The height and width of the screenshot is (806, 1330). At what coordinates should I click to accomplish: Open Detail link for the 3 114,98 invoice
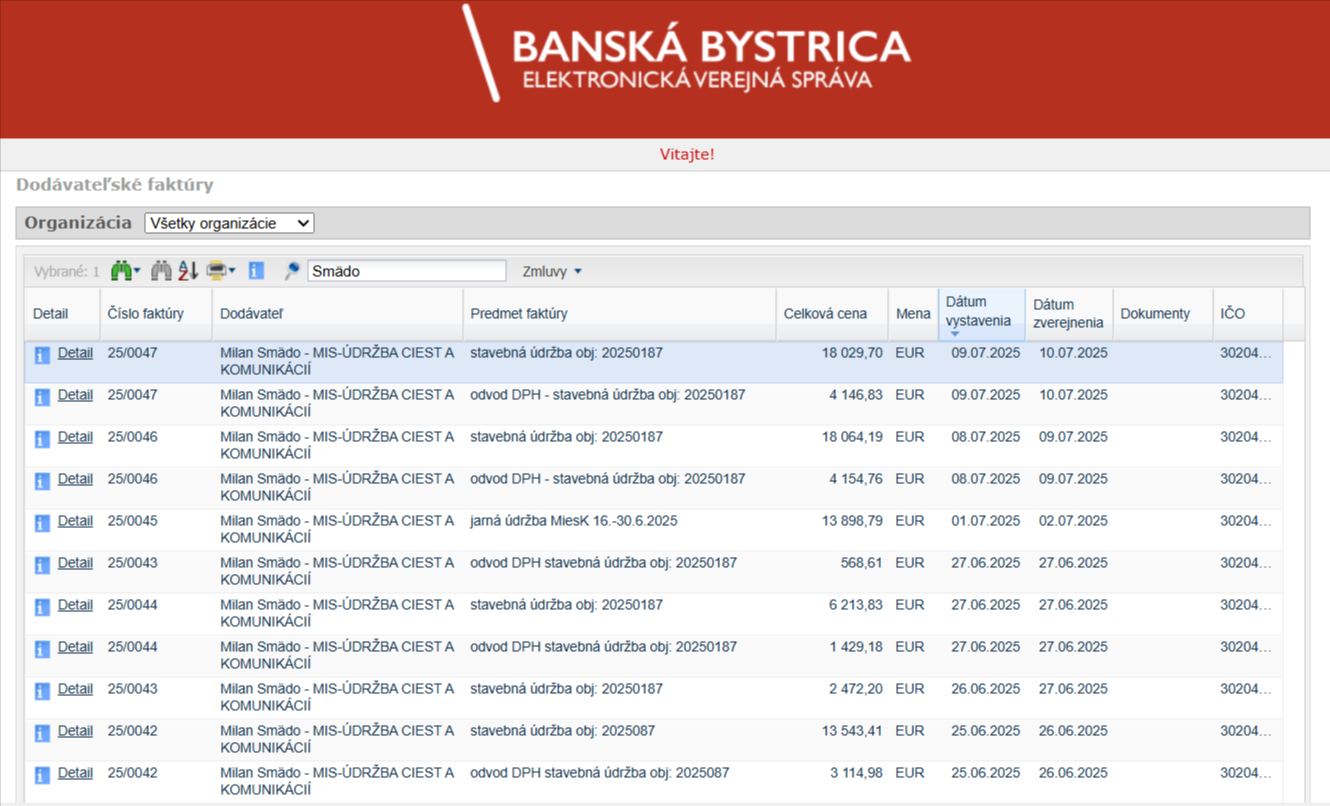point(75,773)
